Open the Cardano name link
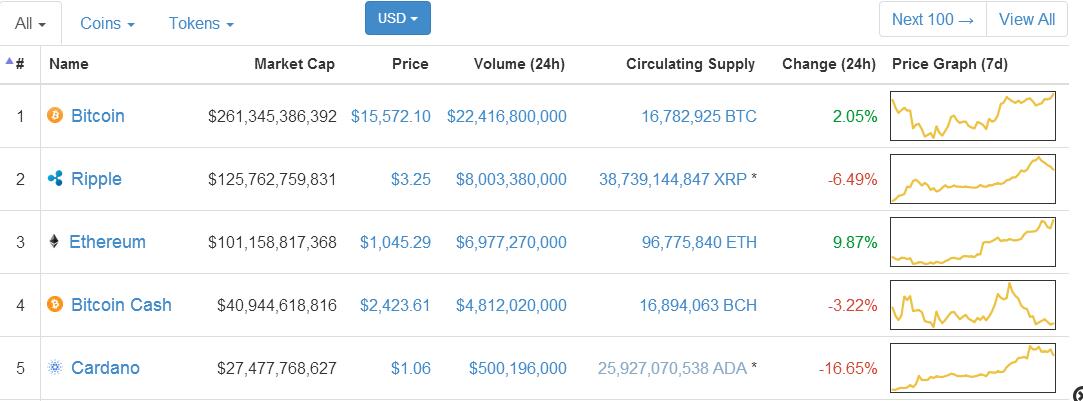Viewport: 1083px width, 401px height. coord(105,368)
